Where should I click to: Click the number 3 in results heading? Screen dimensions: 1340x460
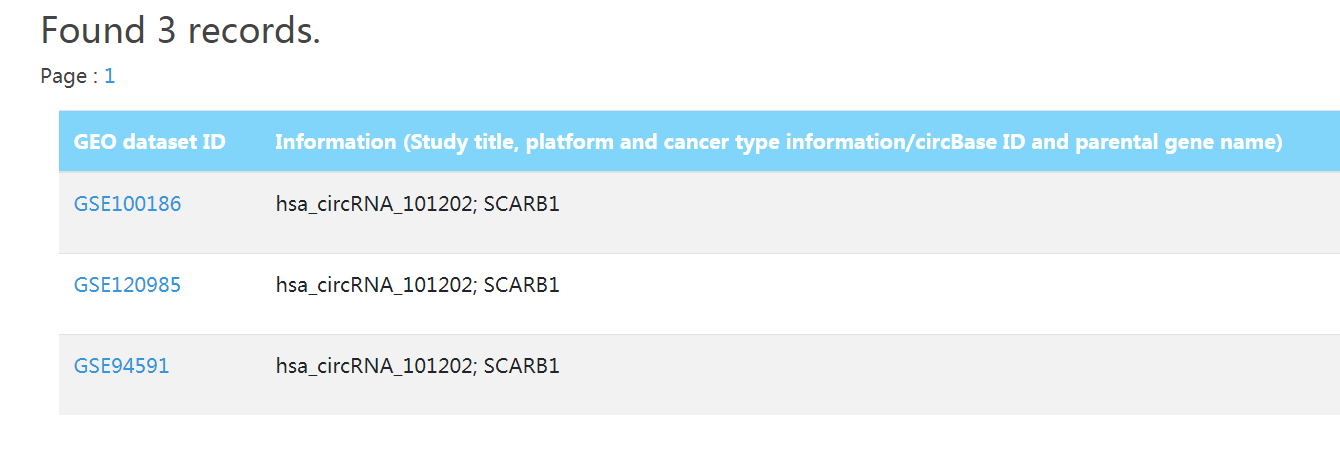pyautogui.click(x=166, y=31)
